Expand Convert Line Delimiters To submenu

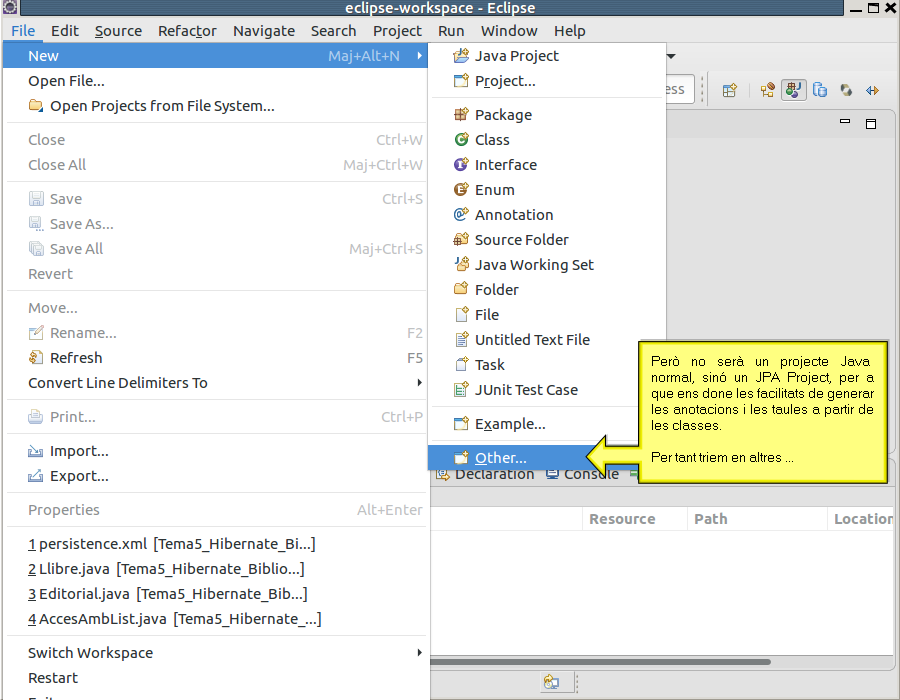click(x=420, y=383)
